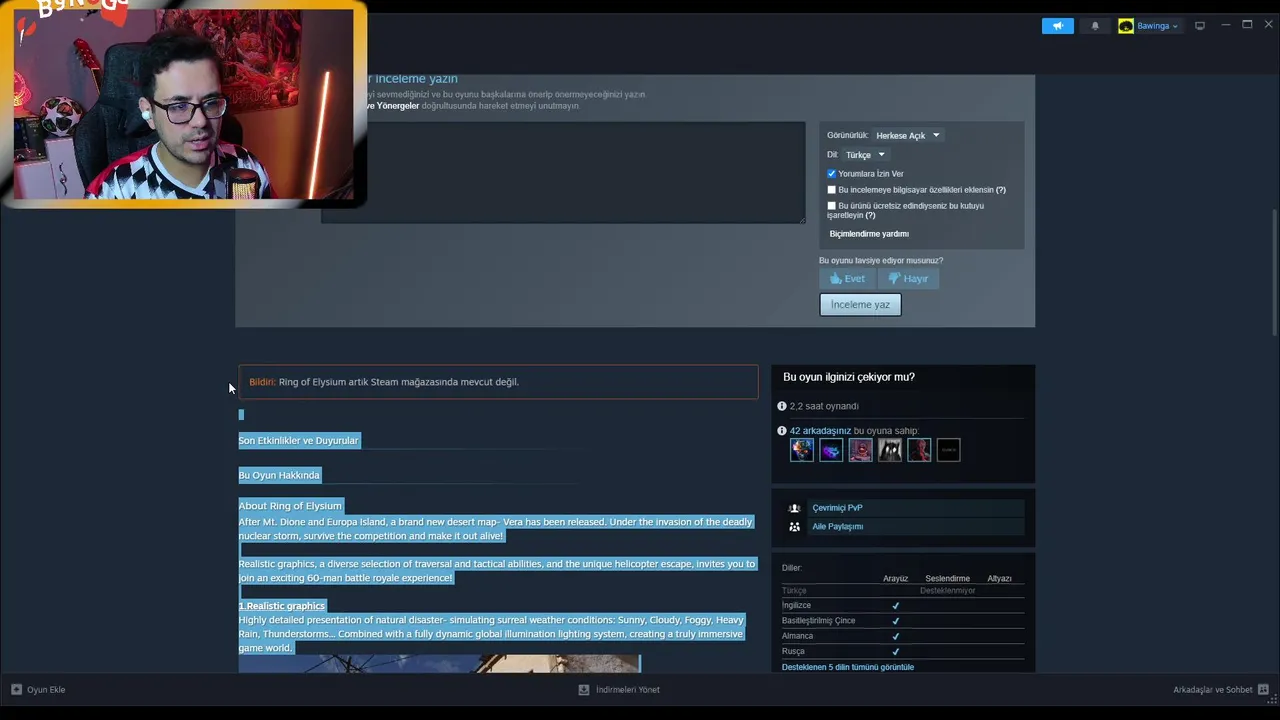Viewport: 1280px width, 720px height.
Task: Click info icon beside 2,2 saat oynandı
Action: (782, 406)
